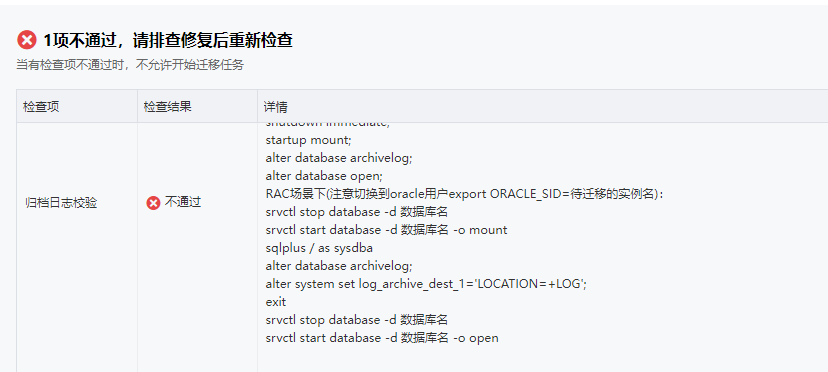Click the RAC场景下 instruction line
828x372 pixels.
click(465, 194)
